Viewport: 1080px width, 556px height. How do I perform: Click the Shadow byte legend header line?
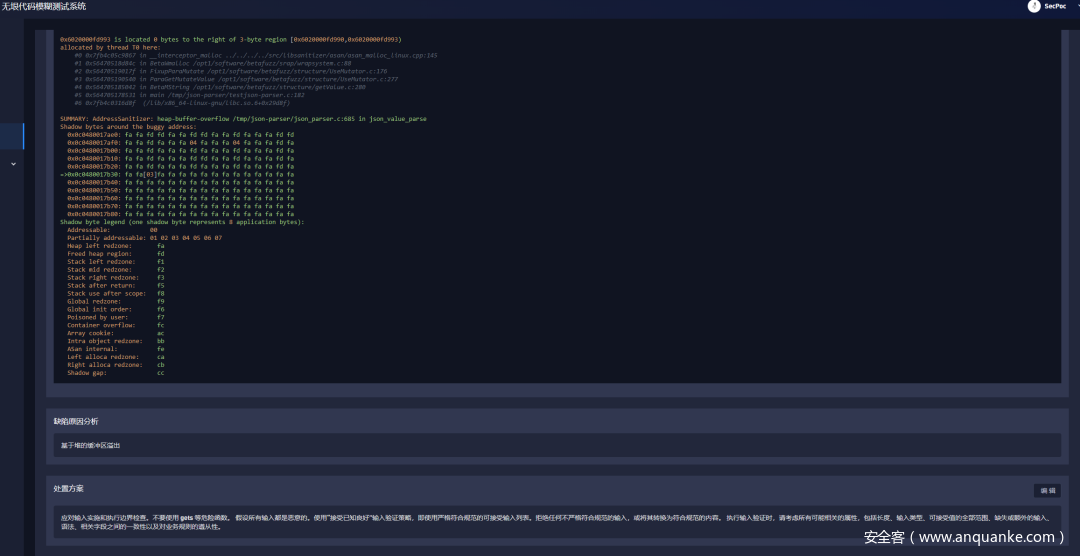[x=181, y=221]
